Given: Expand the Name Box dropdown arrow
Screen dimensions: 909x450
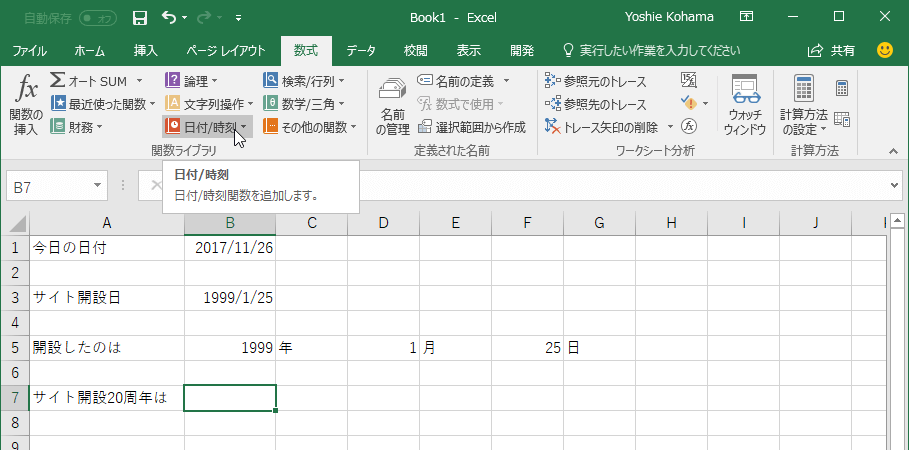Looking at the screenshot, I should point(98,185).
